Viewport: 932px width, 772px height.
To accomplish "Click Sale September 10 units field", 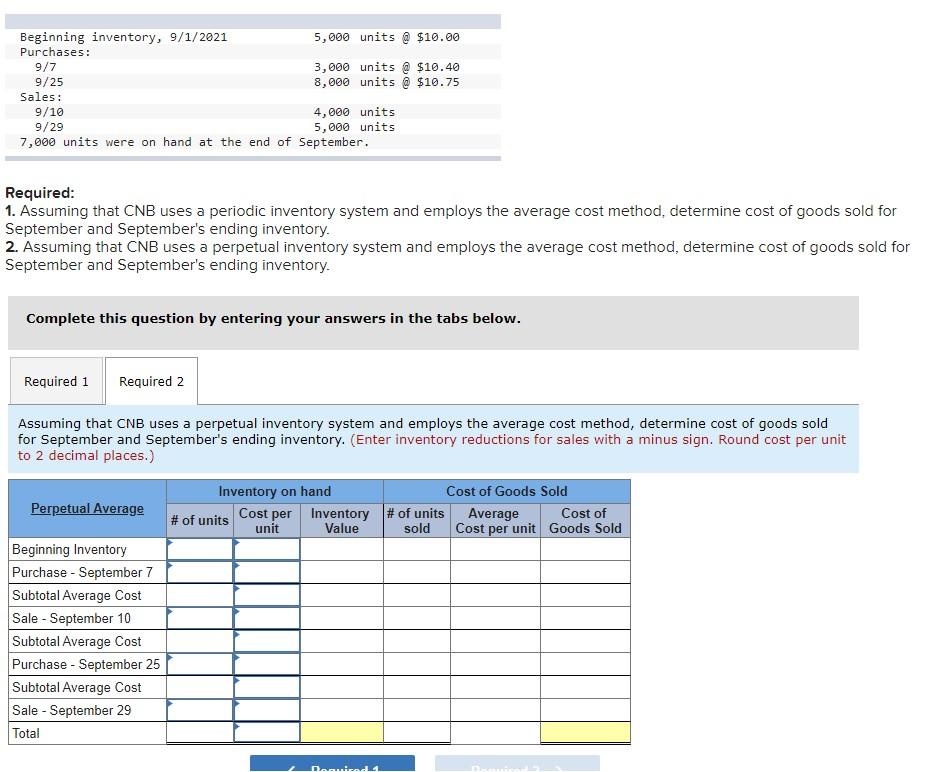I will coord(198,618).
